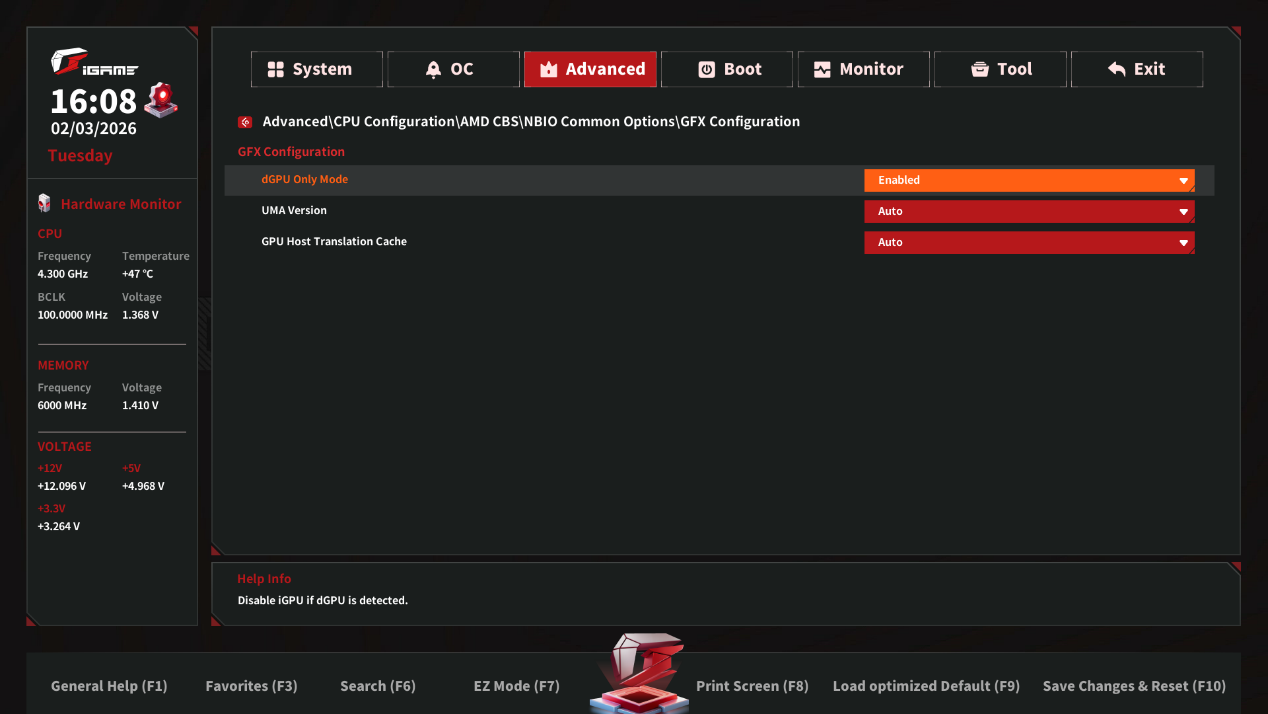The width and height of the screenshot is (1268, 714).
Task: Open GPU Host Translation Cache dropdown
Action: coord(1028,242)
